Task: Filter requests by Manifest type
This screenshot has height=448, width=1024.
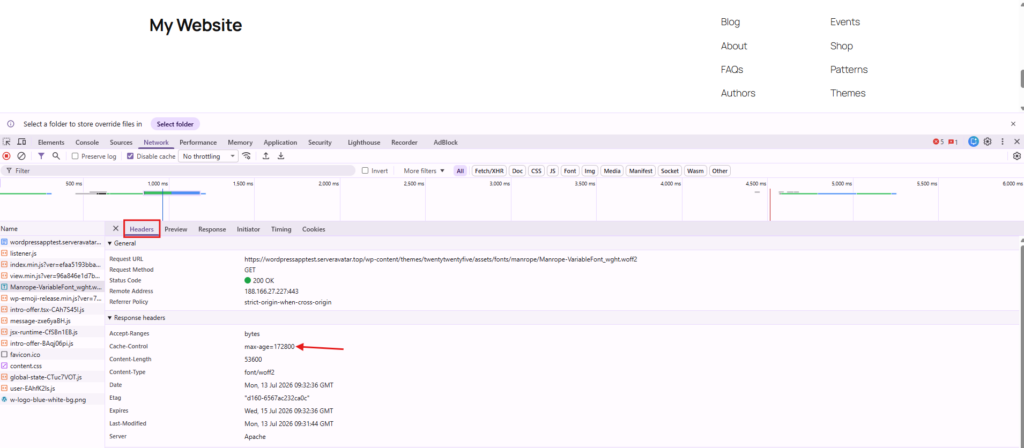Action: click(641, 170)
